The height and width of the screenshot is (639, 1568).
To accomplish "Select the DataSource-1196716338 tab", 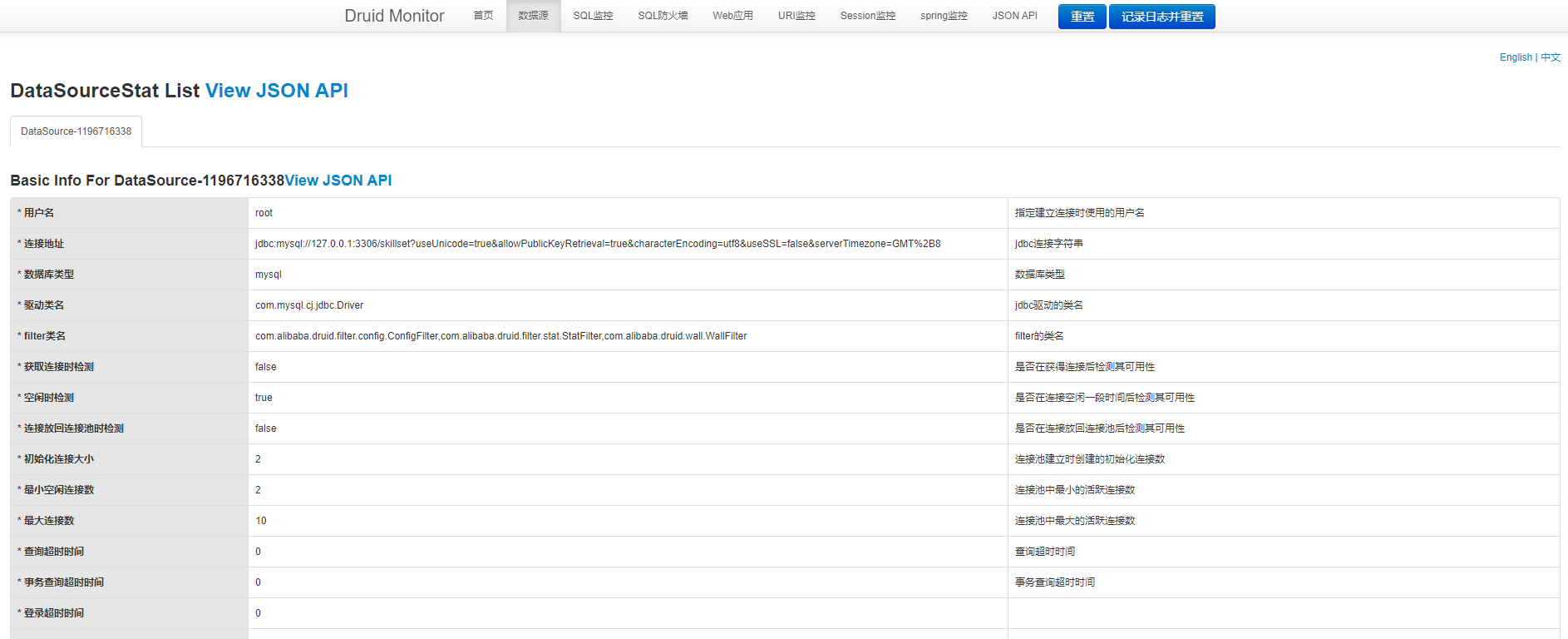I will (76, 131).
